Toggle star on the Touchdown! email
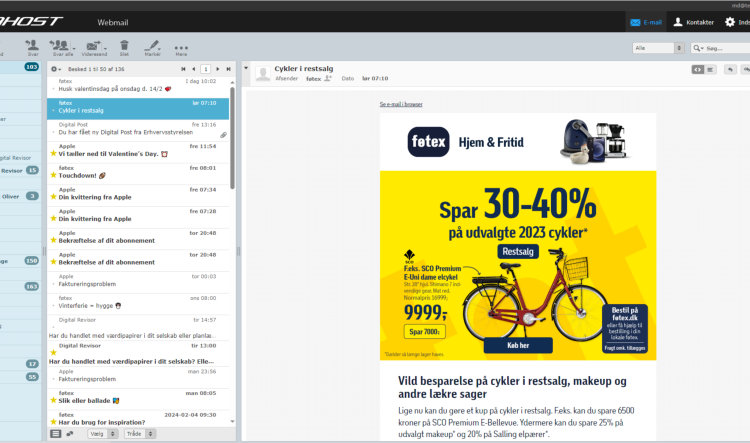 (x=54, y=175)
